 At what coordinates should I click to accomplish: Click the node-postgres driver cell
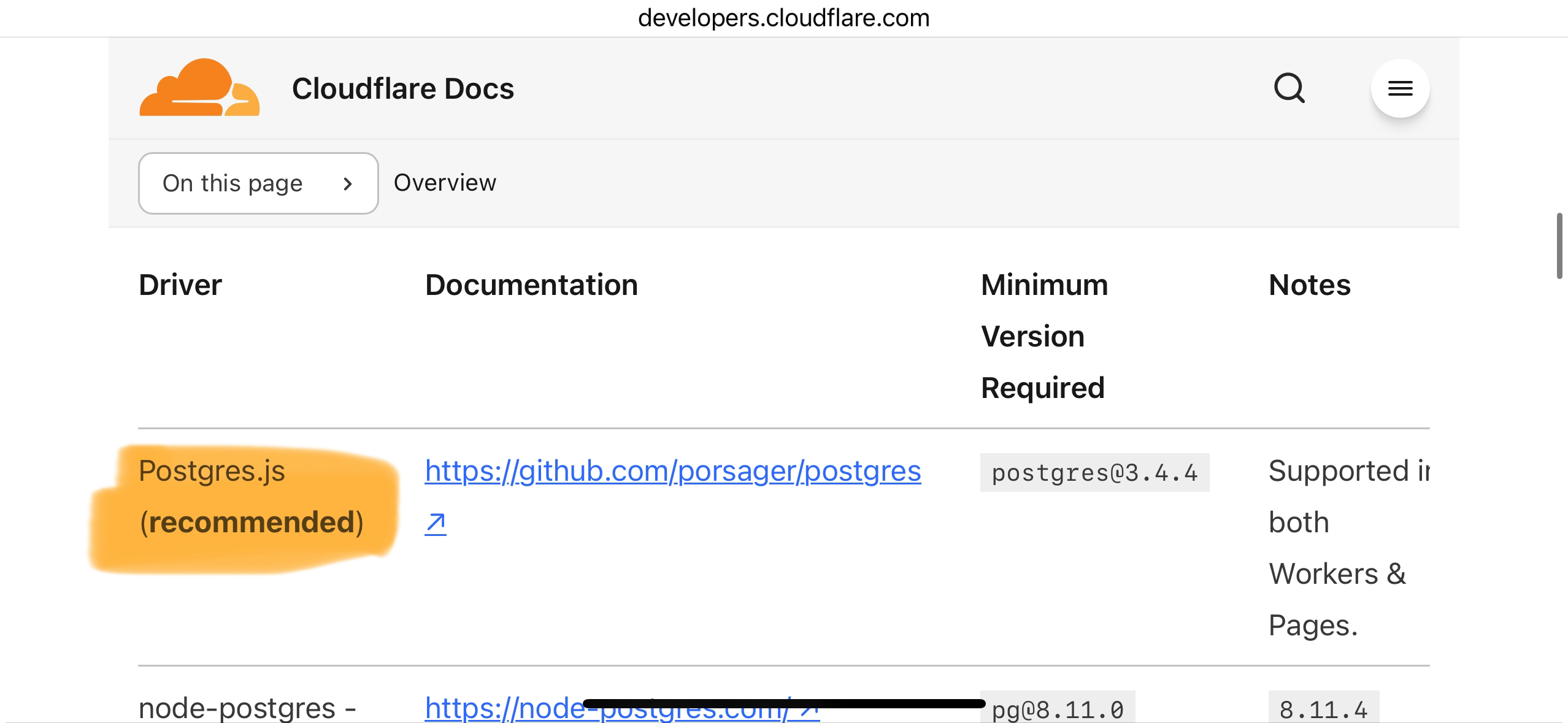coord(247,709)
